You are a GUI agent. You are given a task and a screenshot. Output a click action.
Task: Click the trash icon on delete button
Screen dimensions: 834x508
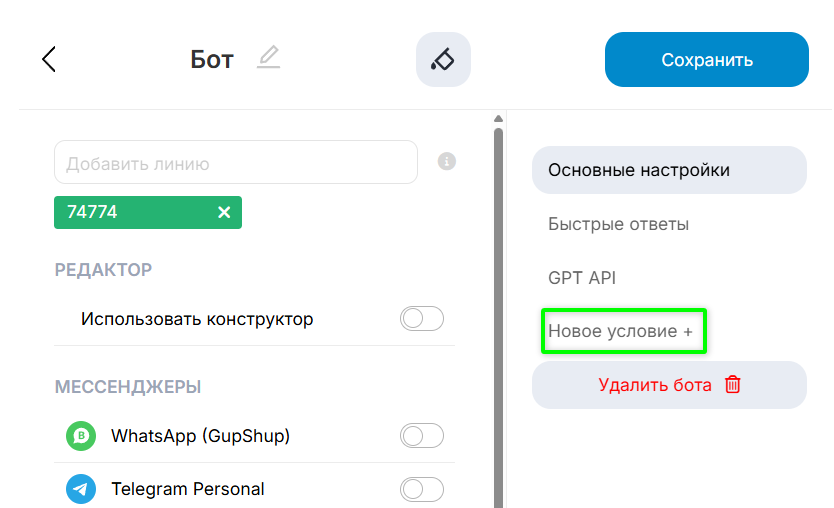(x=733, y=385)
